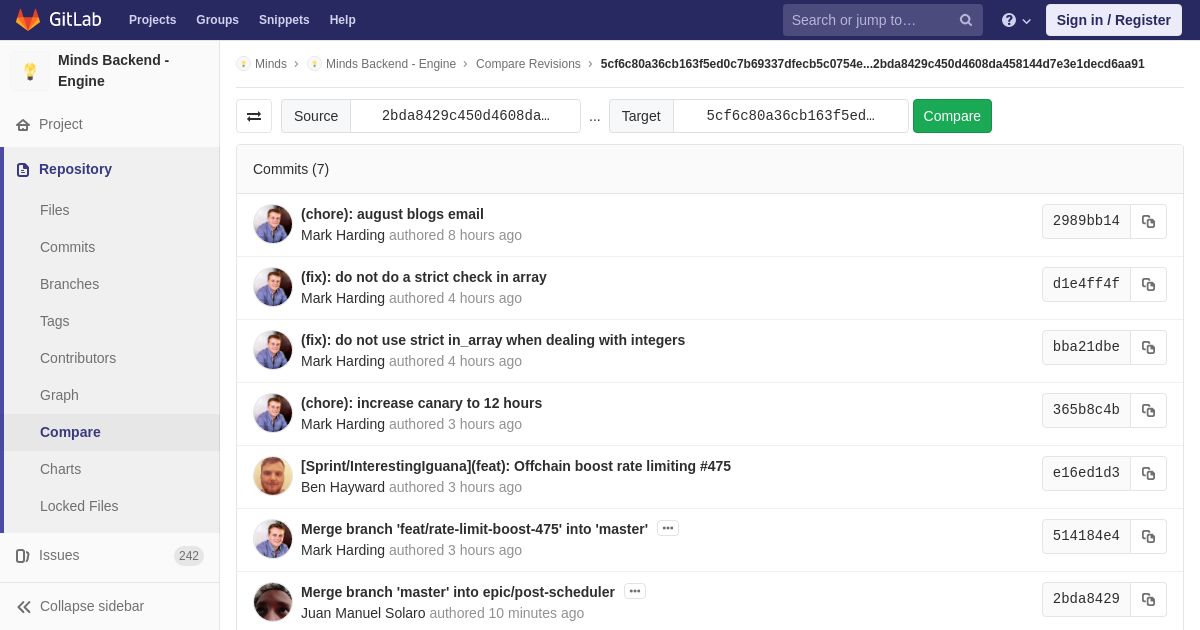
Task: Open strict in_array integers fix commit
Action: pyautogui.click(x=493, y=340)
